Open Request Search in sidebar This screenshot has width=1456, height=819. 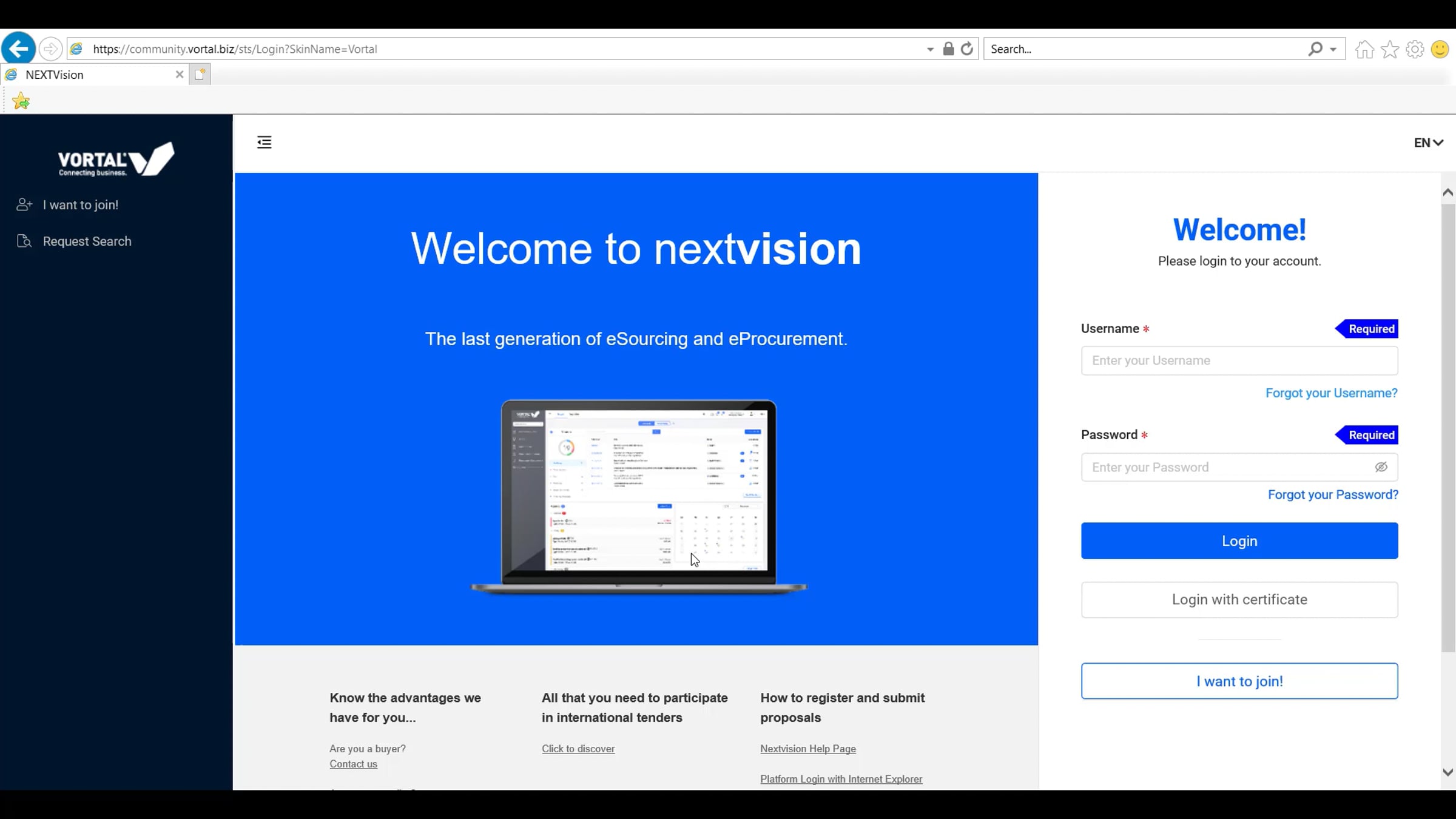coord(87,241)
